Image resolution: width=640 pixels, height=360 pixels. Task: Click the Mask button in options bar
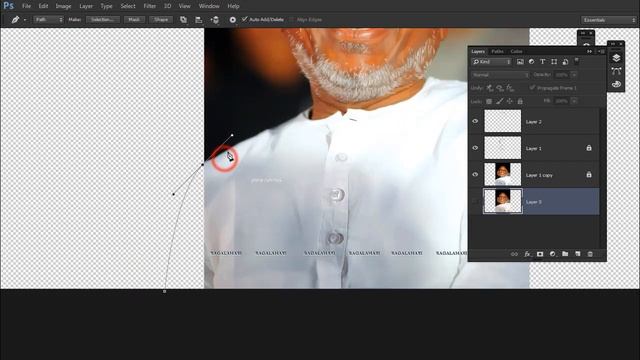point(134,20)
